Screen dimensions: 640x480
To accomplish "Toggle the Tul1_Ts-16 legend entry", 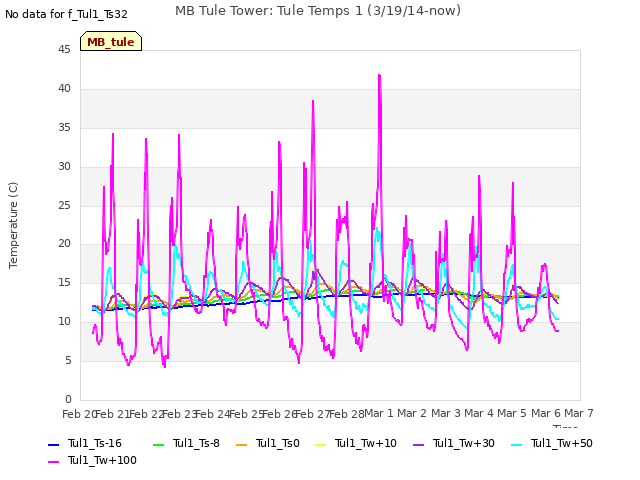I will point(85,443).
